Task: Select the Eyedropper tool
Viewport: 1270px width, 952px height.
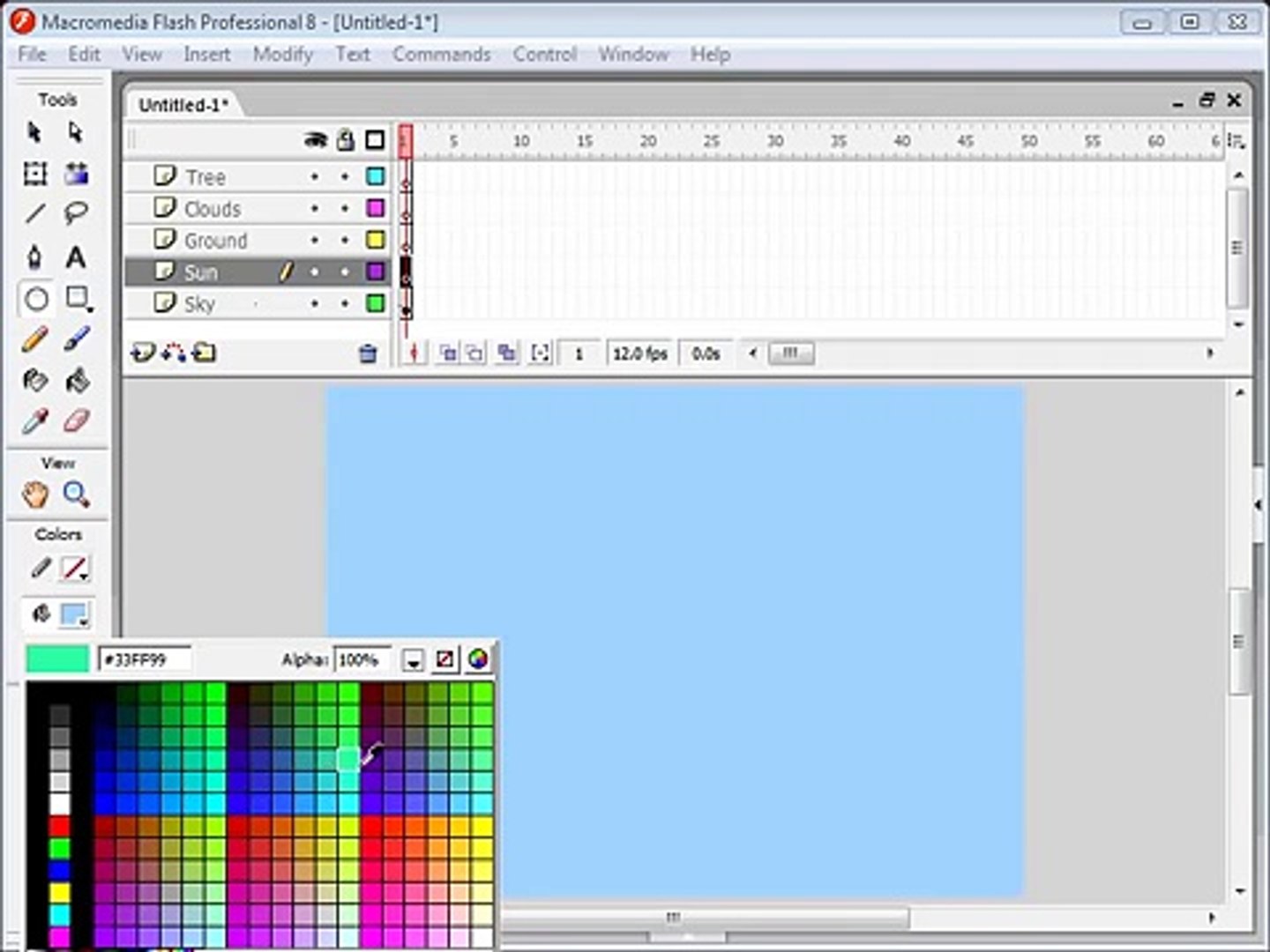Action: (x=35, y=421)
